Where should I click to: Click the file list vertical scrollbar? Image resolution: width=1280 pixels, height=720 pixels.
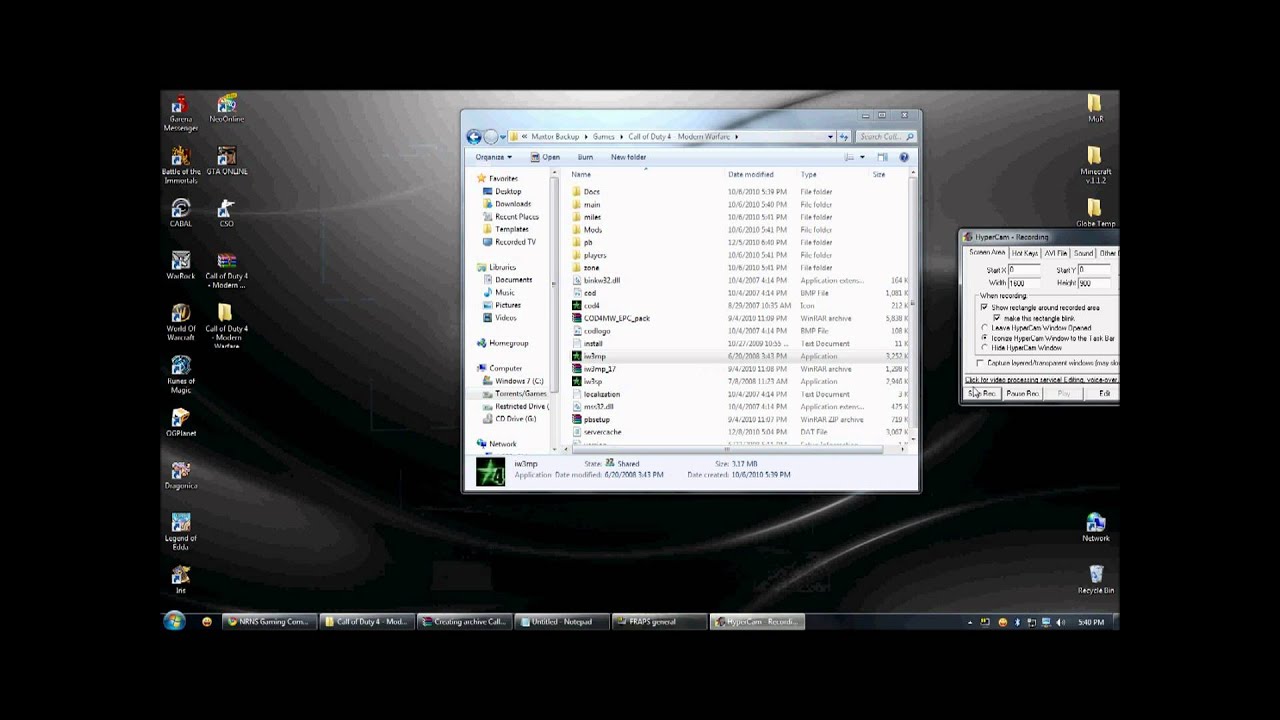click(x=912, y=304)
